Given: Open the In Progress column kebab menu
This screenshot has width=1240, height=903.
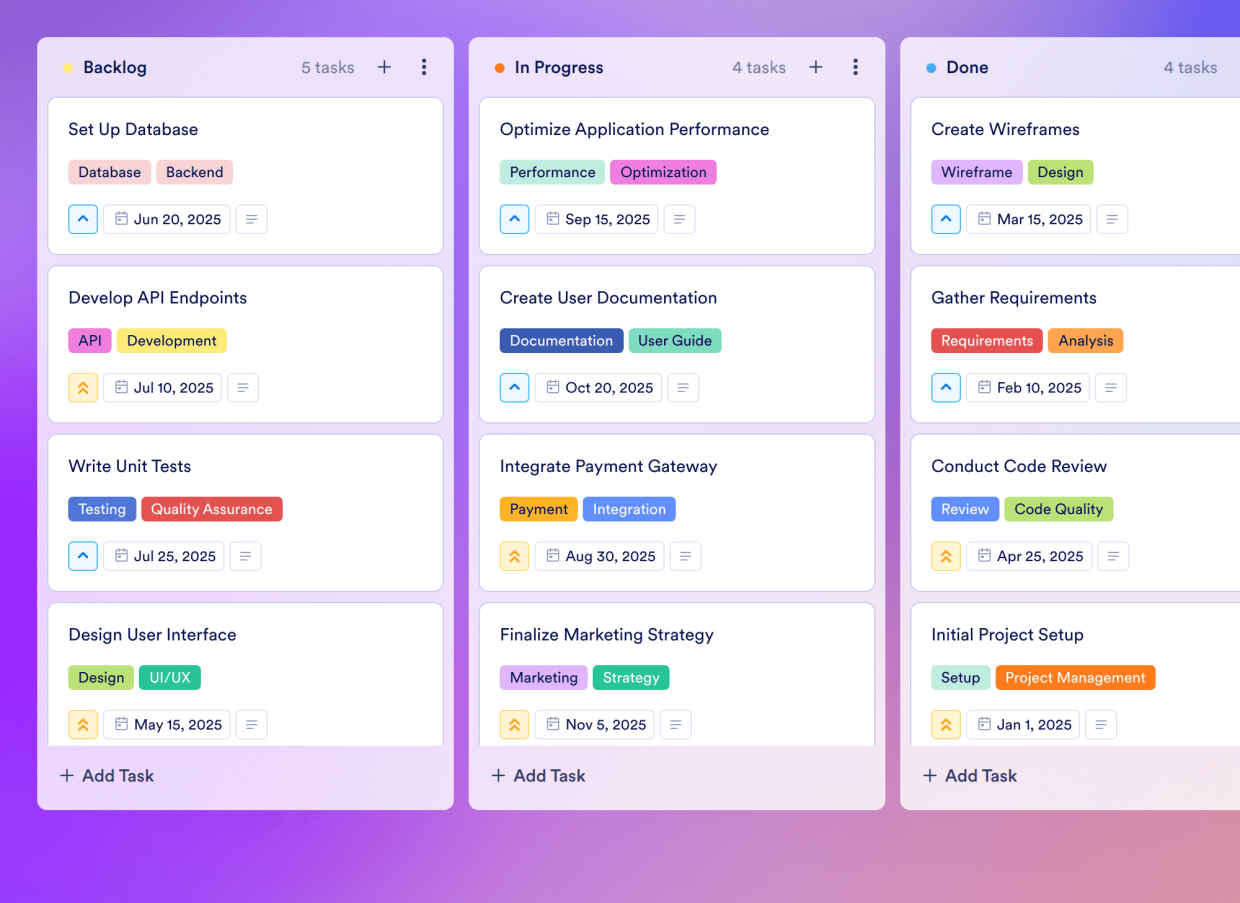Looking at the screenshot, I should (856, 67).
